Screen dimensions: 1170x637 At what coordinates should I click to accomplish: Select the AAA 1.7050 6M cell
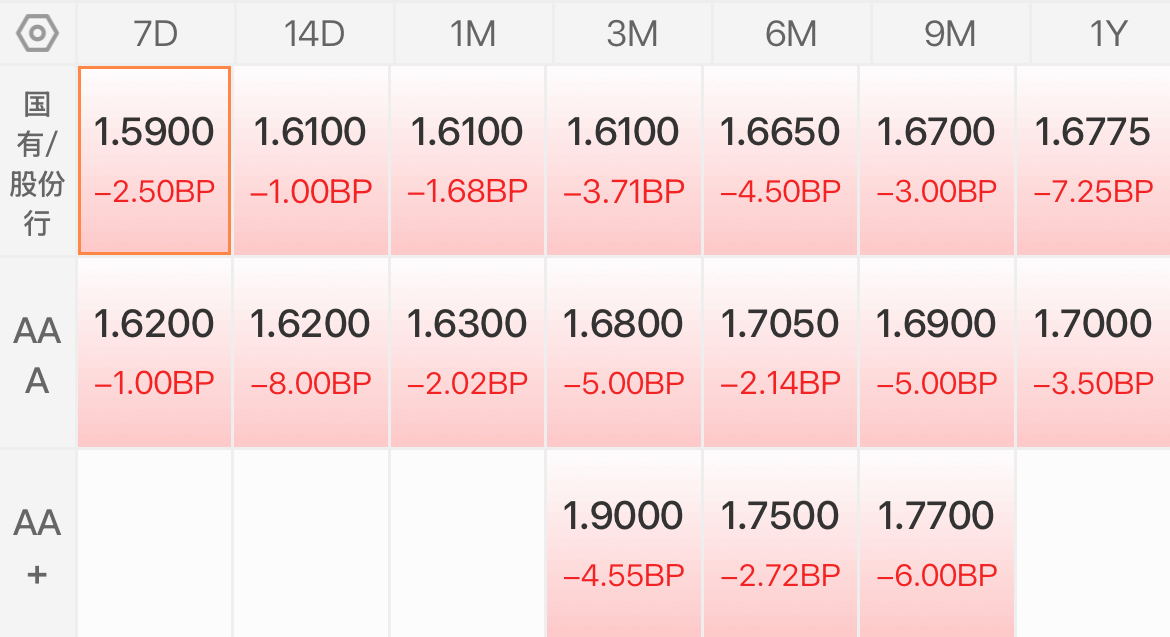click(780, 353)
